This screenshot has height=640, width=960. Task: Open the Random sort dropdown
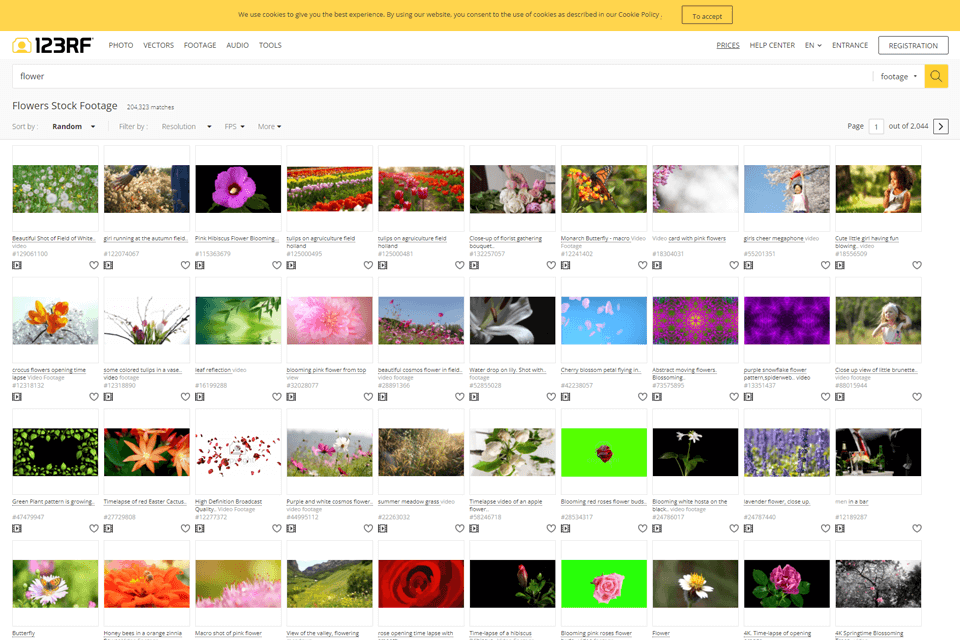(73, 127)
